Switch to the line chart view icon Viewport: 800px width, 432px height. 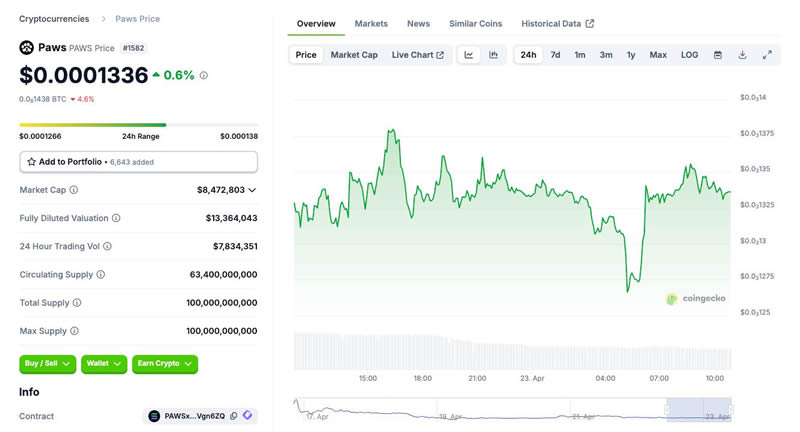(x=469, y=55)
